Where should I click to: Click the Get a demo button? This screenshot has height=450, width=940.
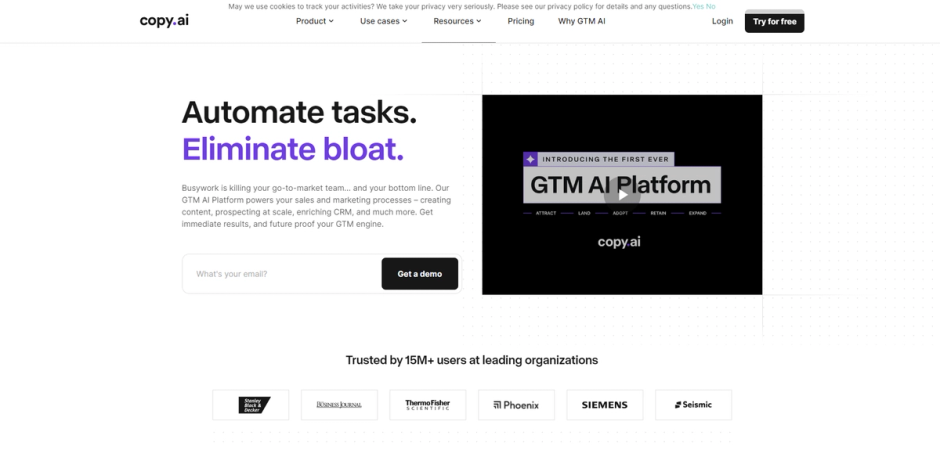(420, 274)
